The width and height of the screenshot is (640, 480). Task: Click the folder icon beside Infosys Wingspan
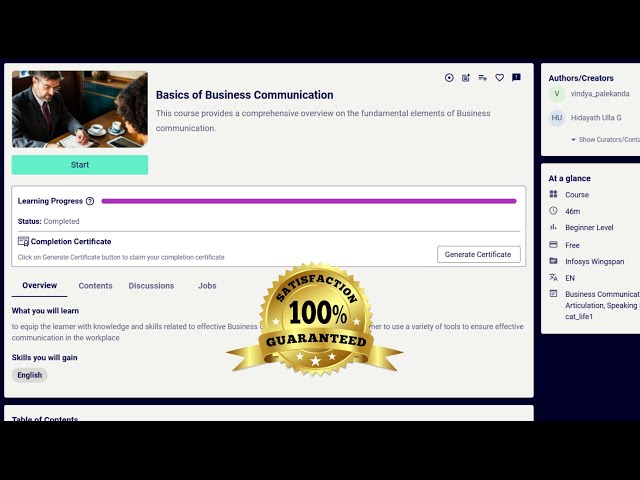553,261
